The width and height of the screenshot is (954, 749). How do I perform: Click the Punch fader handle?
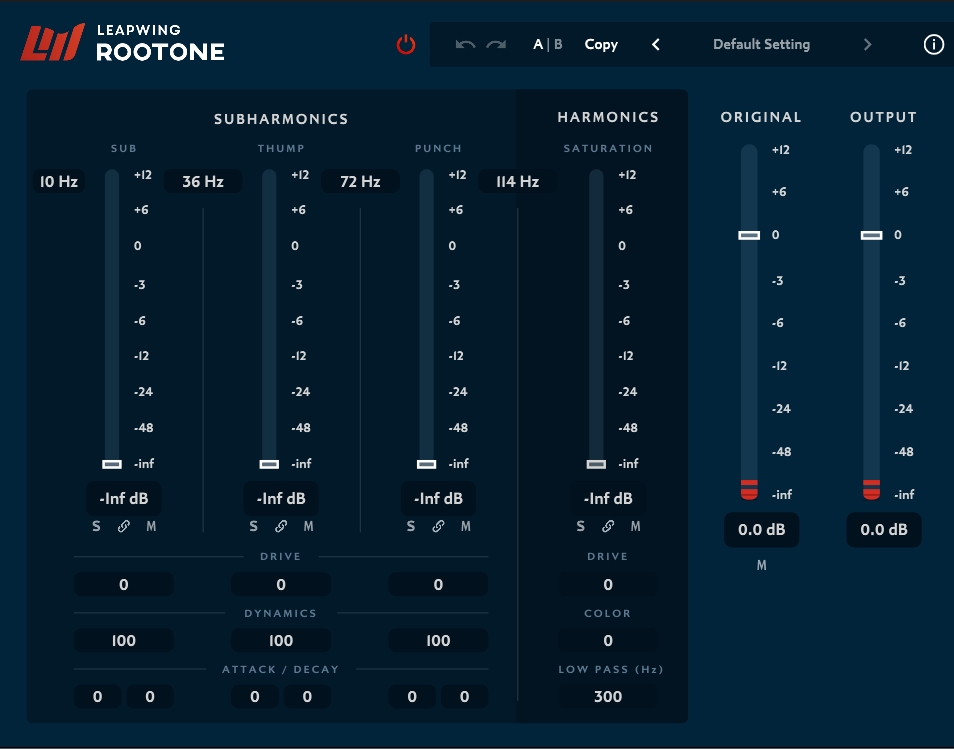427,464
